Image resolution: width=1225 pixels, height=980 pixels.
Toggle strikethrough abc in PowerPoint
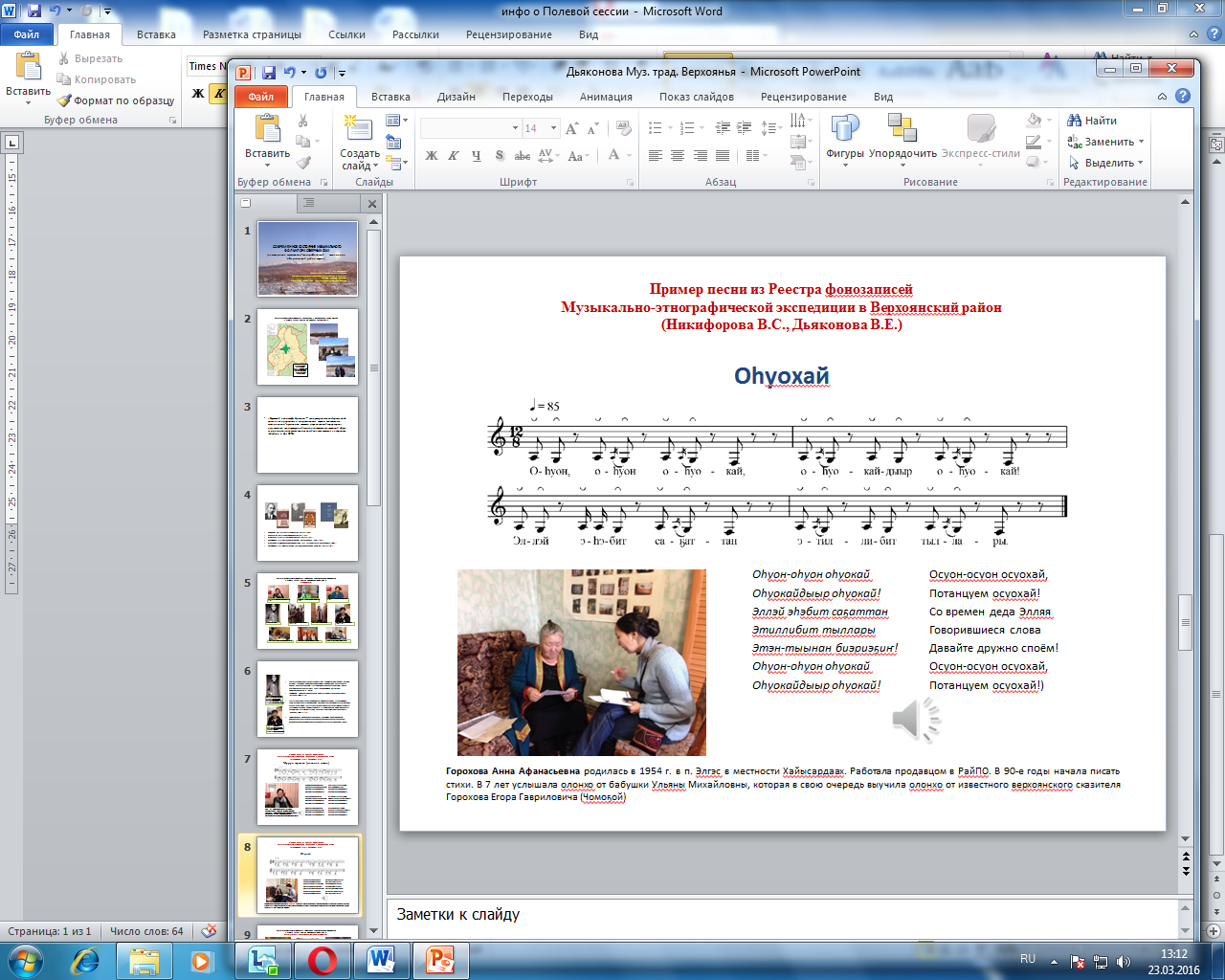coord(523,156)
